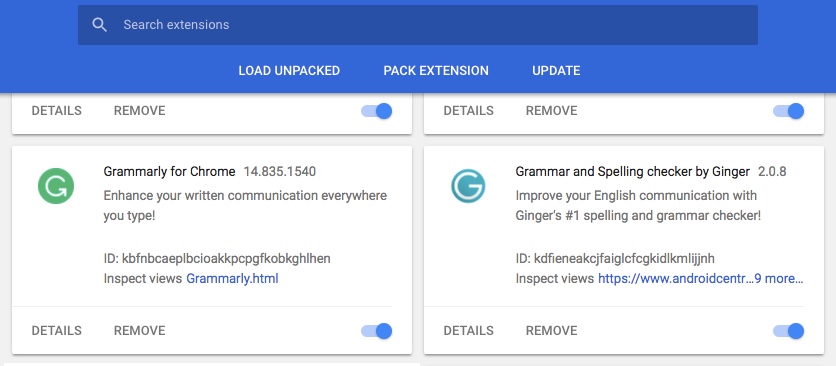Click the green Grammarly extension icon
The image size is (836, 366).
[x=56, y=186]
